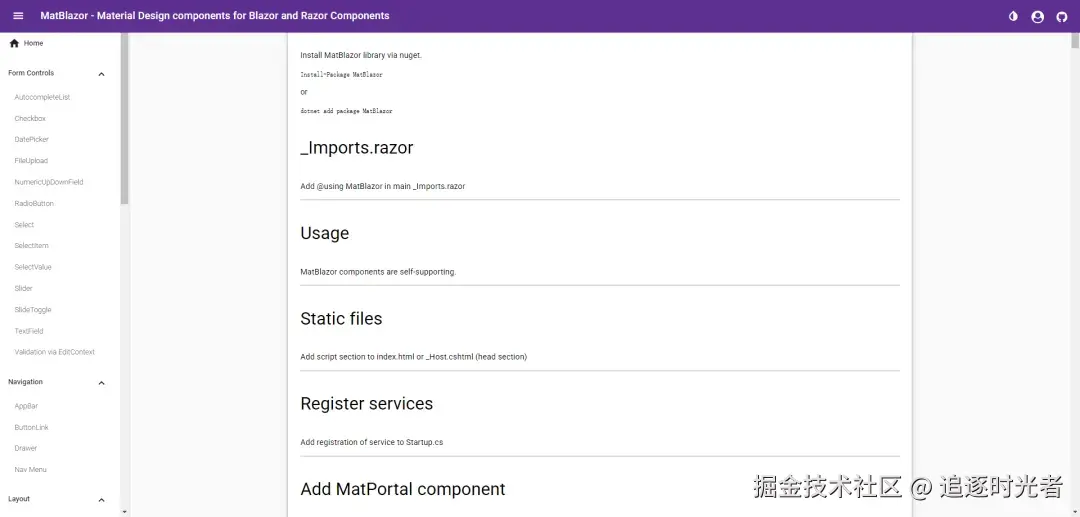Click the dotnet add package MatBlazor text
Viewport: 1080px width, 517px height.
(346, 111)
